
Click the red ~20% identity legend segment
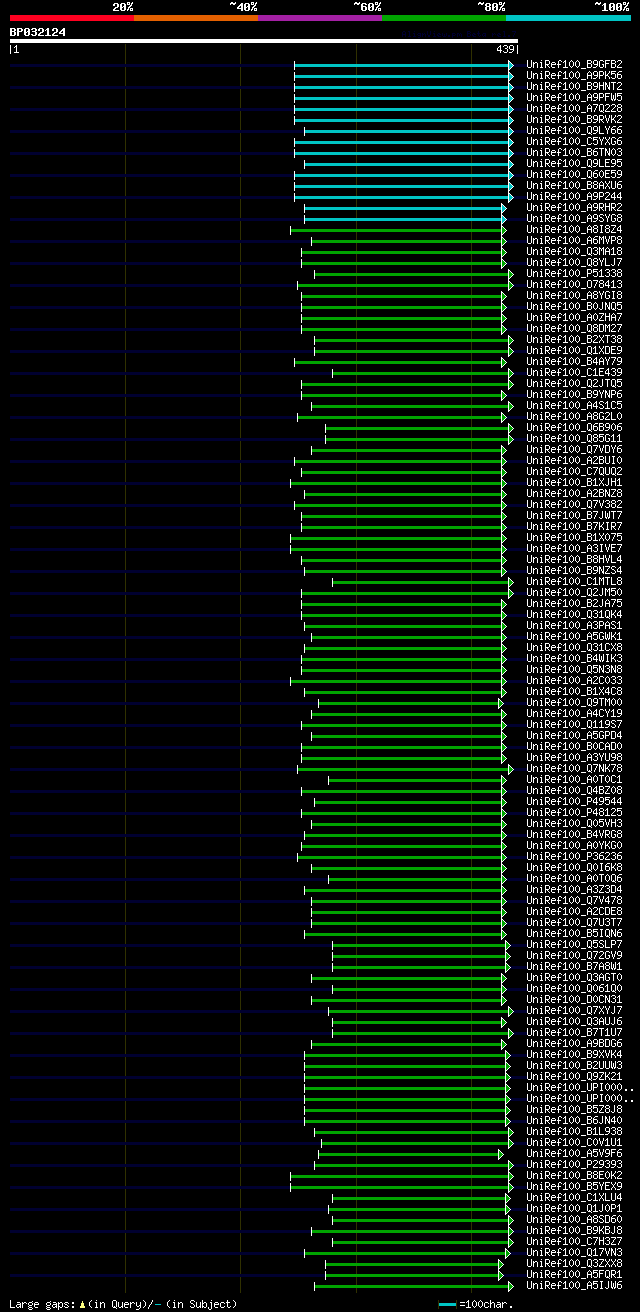coord(71,18)
